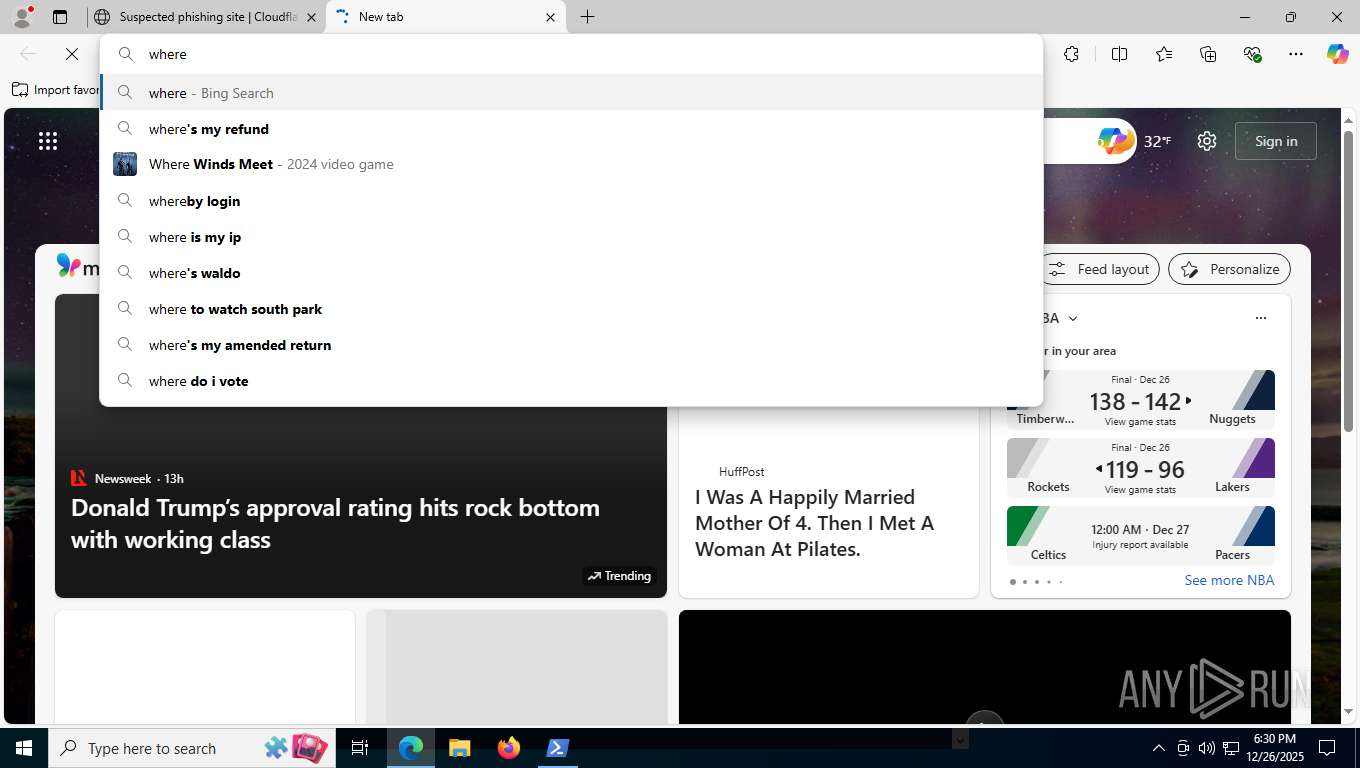The height and width of the screenshot is (768, 1360).
Task: Click Import favorites bookmark bar item
Action: tap(56, 90)
